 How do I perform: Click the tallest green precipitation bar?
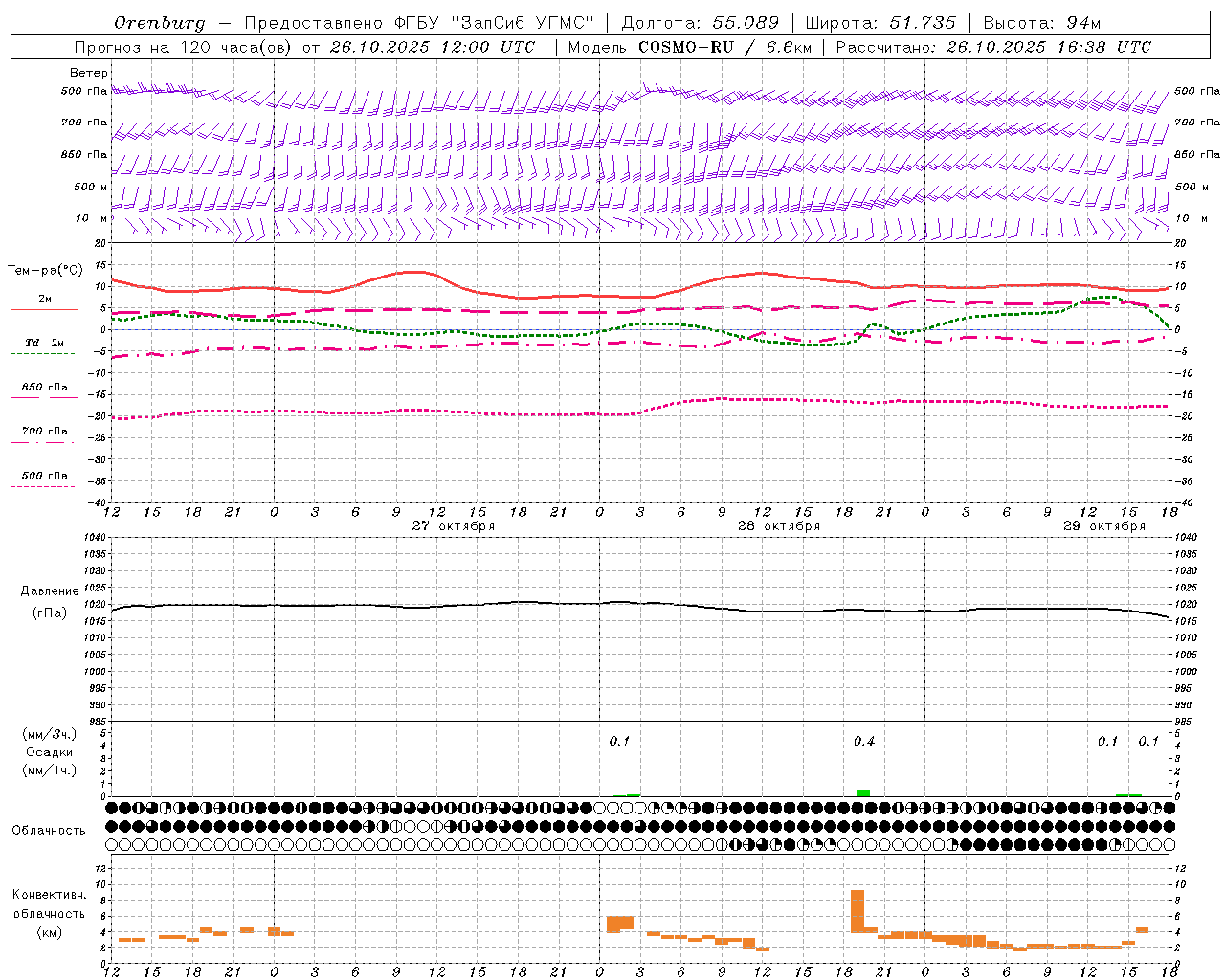click(x=863, y=792)
